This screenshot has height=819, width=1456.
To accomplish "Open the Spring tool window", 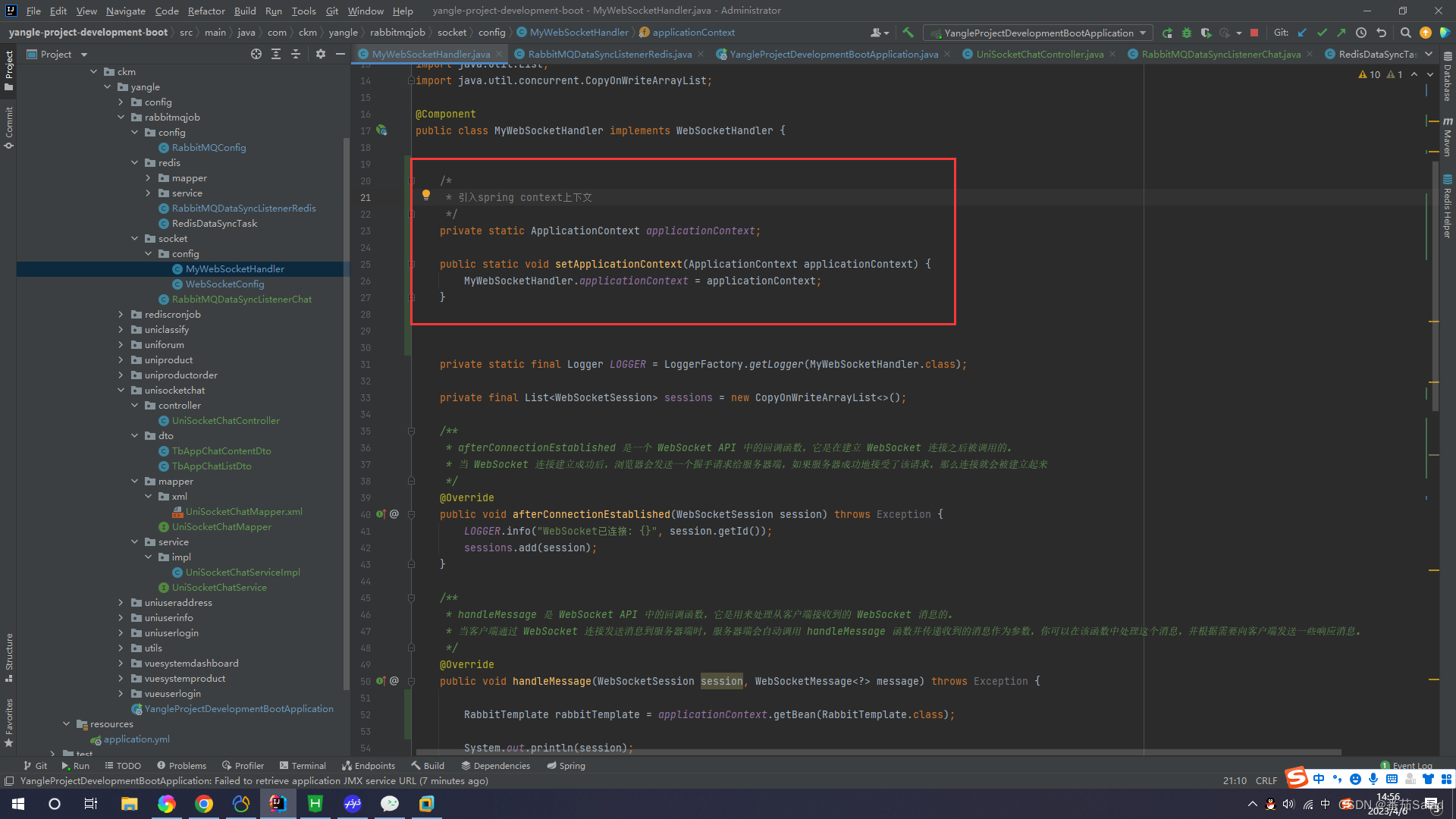I will [x=566, y=765].
